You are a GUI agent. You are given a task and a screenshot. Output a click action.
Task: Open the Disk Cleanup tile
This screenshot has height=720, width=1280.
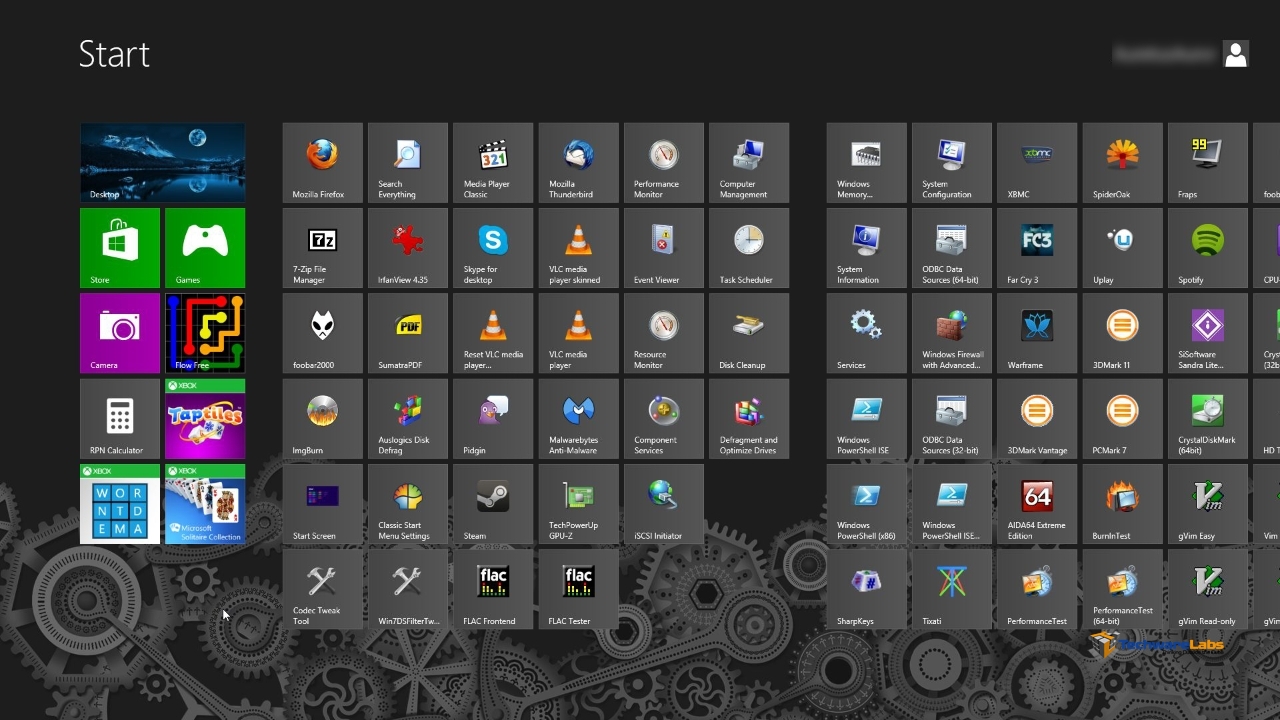[748, 332]
